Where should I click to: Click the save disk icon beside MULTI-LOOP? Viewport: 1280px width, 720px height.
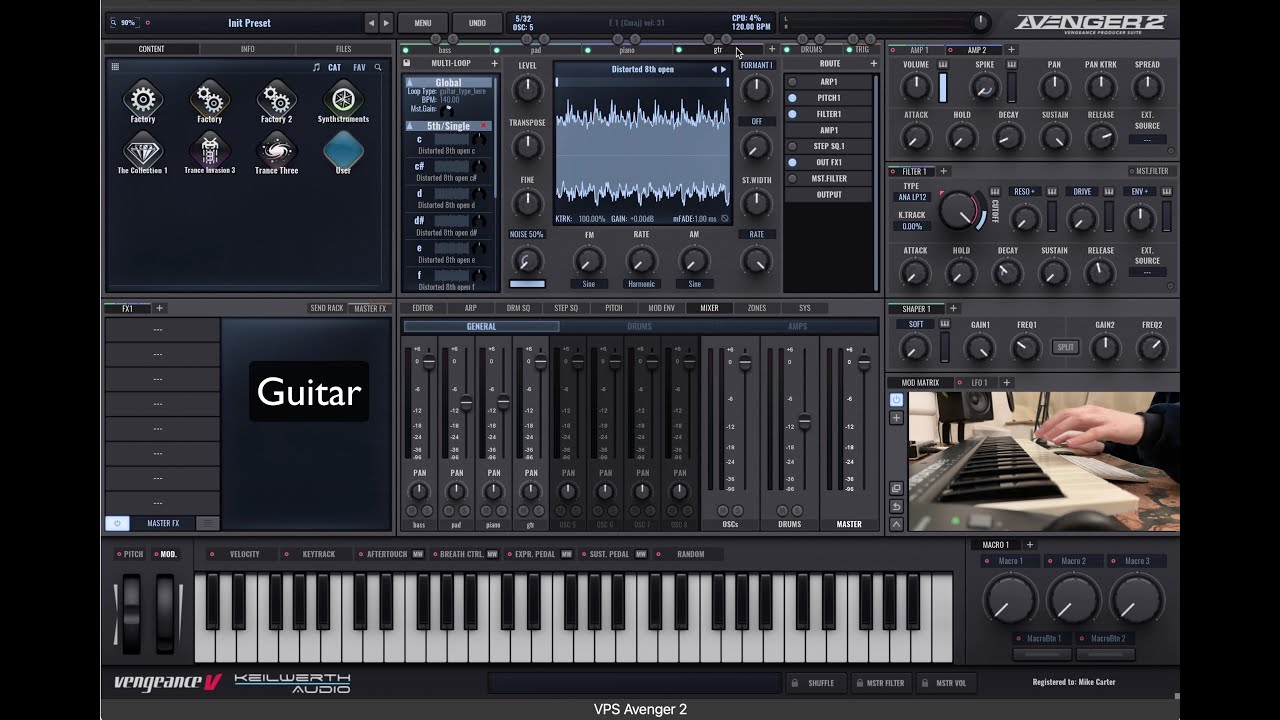point(407,63)
